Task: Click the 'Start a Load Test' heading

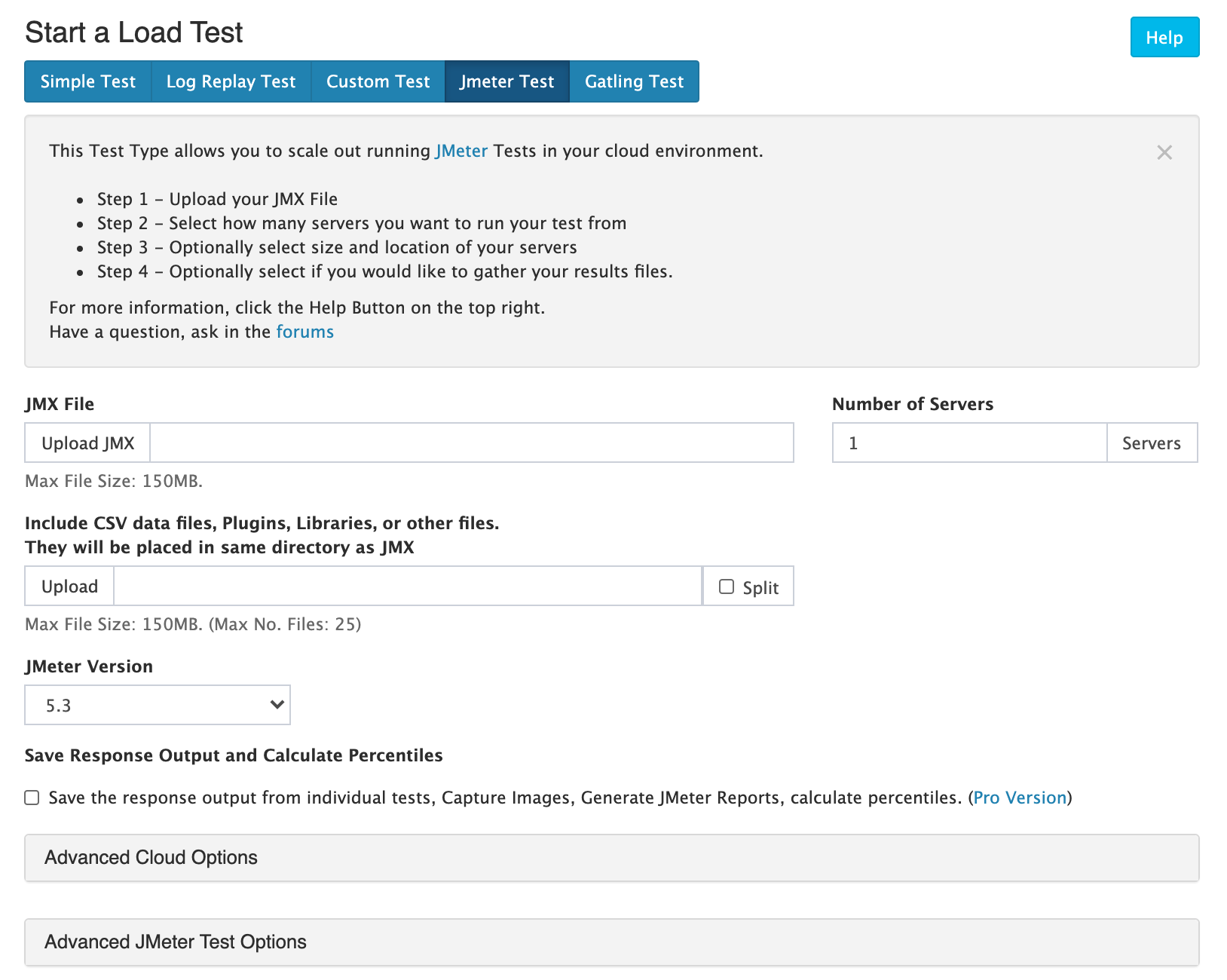Action: tap(134, 32)
